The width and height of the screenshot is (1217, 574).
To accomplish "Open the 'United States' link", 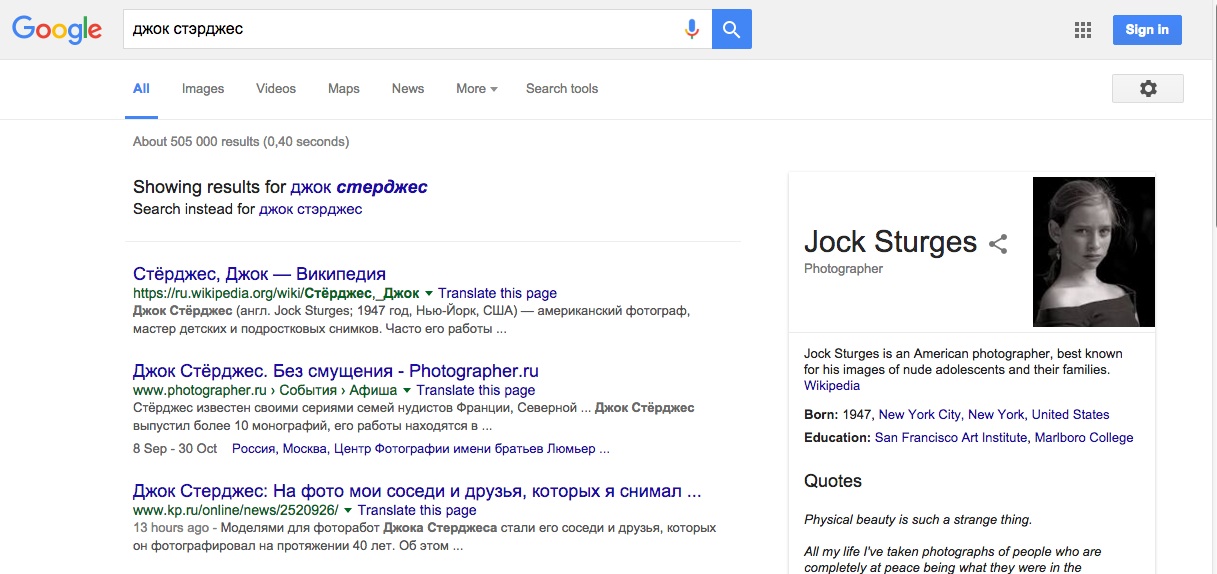I will (x=1070, y=414).
